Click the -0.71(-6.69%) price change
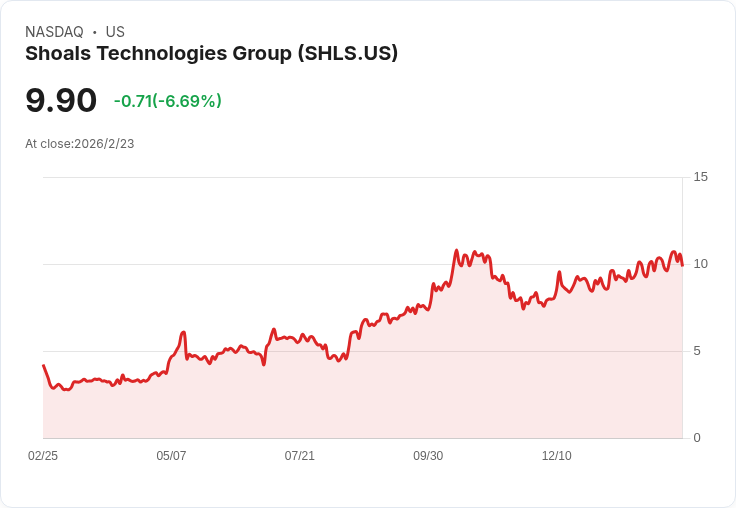This screenshot has height=508, width=736. (x=168, y=101)
